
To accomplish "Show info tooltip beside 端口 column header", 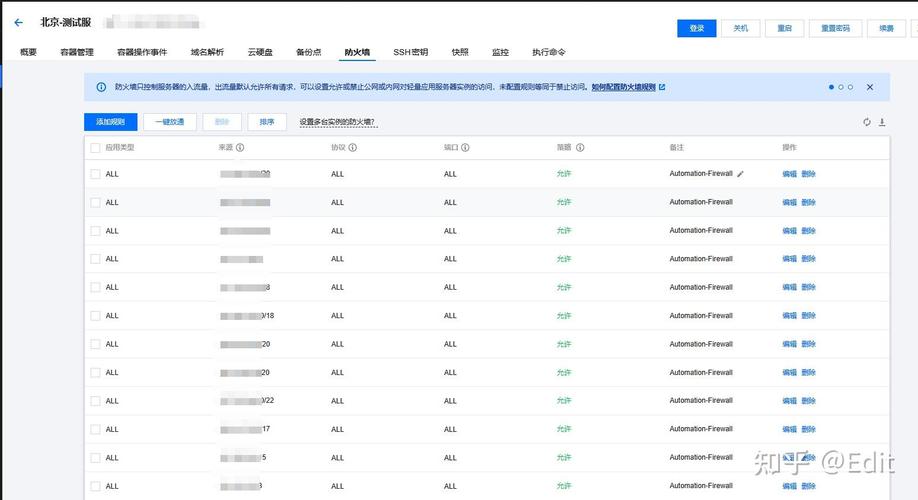I will [x=465, y=148].
